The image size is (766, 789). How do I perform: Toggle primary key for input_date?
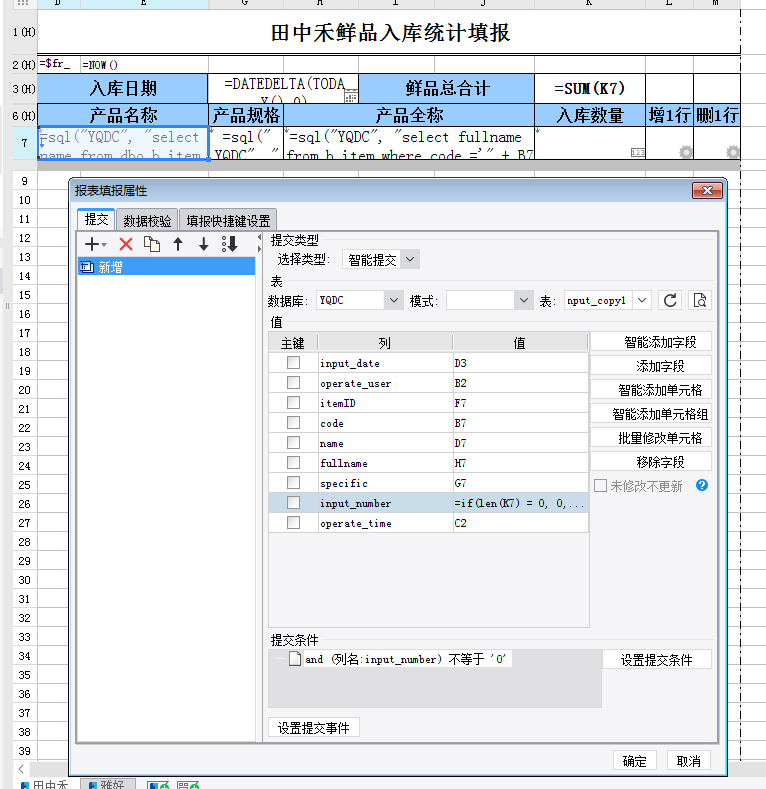[x=293, y=363]
